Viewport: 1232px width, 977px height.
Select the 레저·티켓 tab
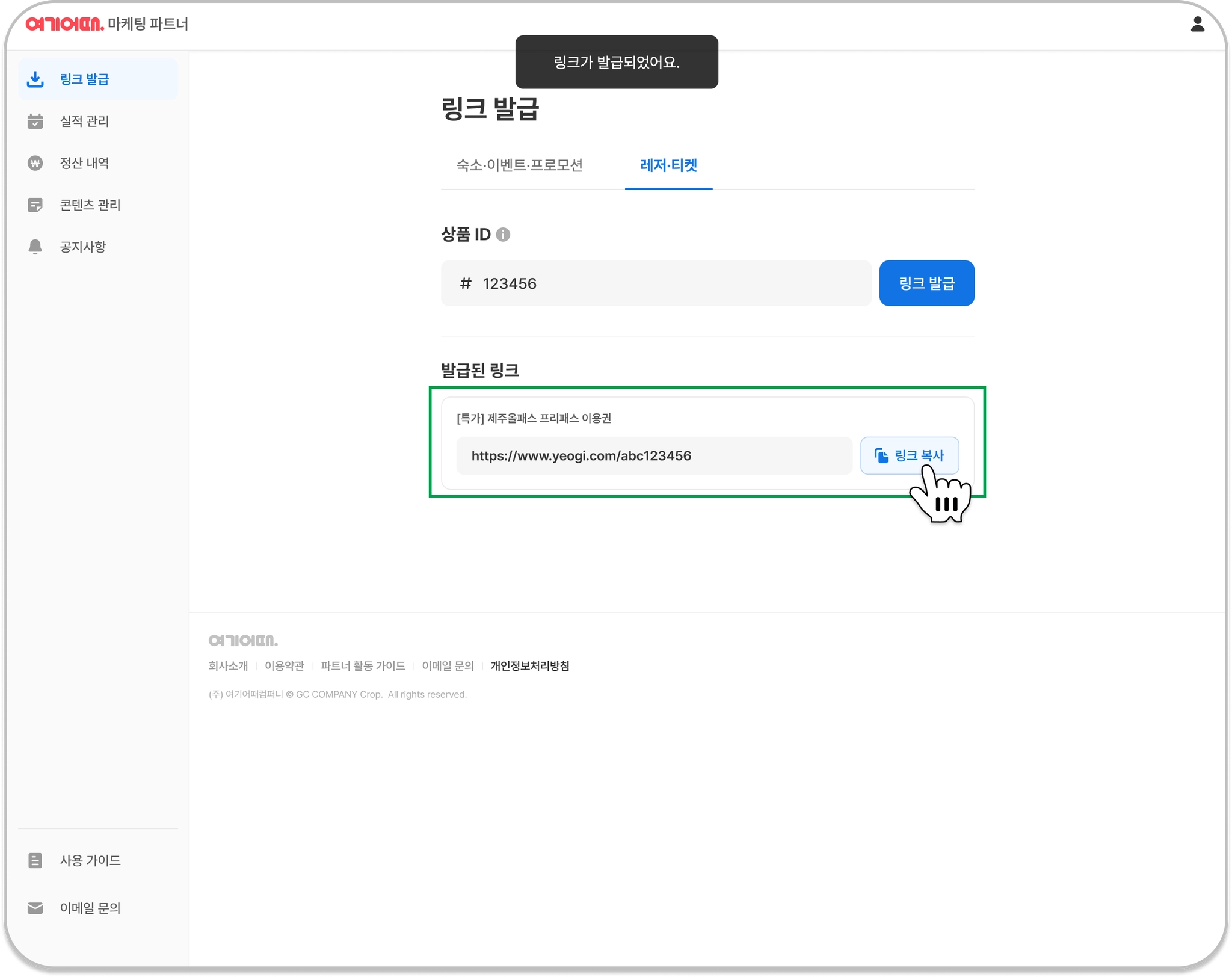[x=668, y=165]
